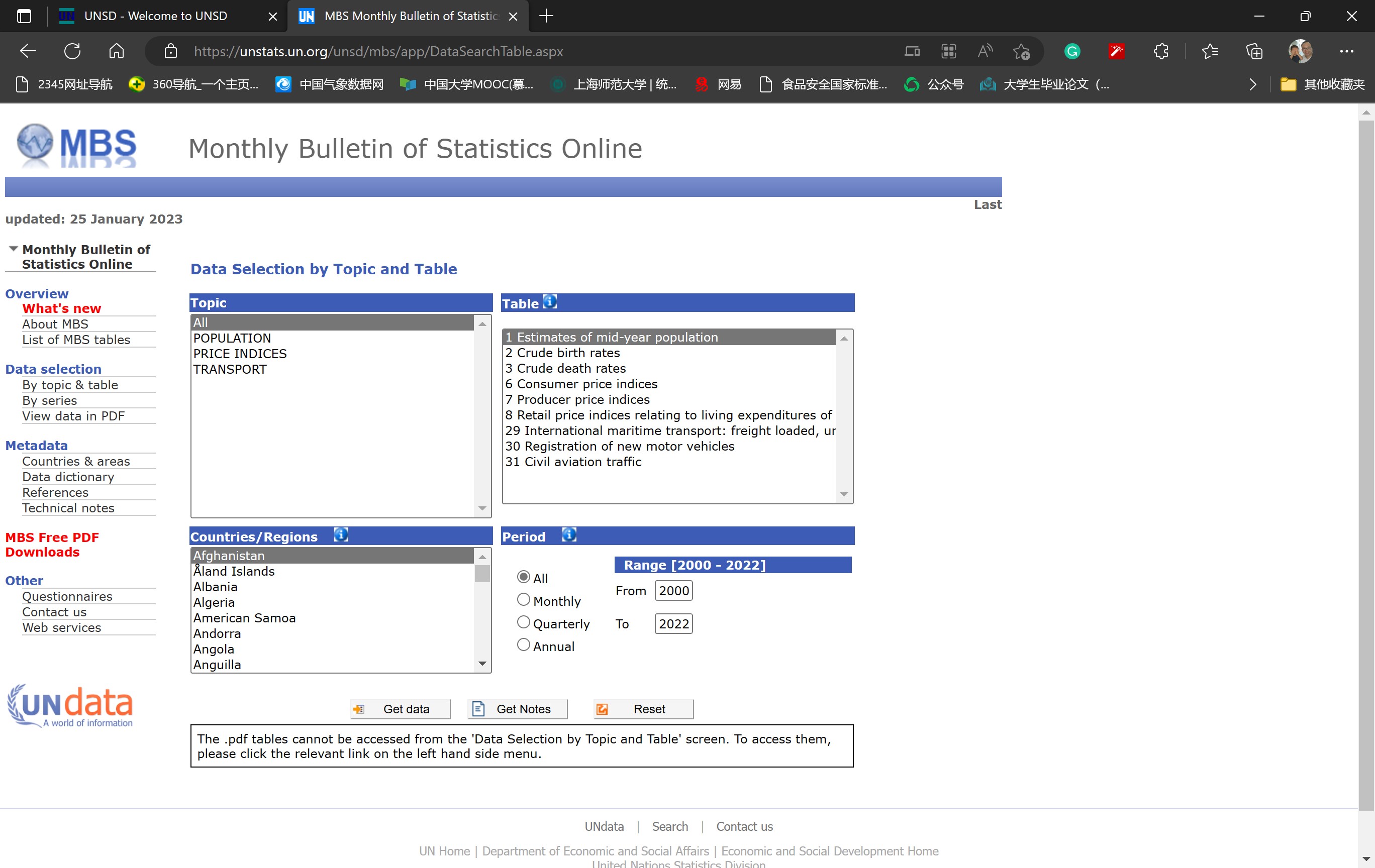Click the info icon beside Period header
Viewport: 1375px width, 868px height.
tap(569, 535)
